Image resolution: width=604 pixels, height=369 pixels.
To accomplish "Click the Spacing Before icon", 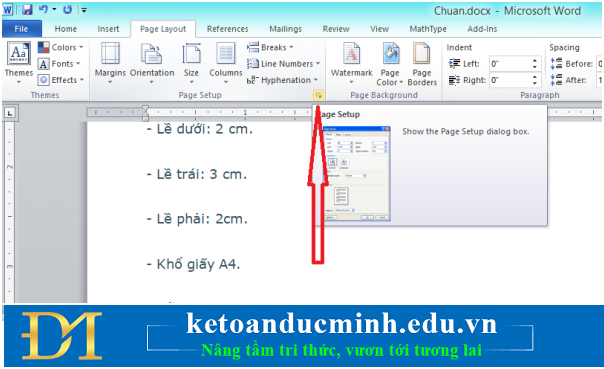I will click(556, 64).
